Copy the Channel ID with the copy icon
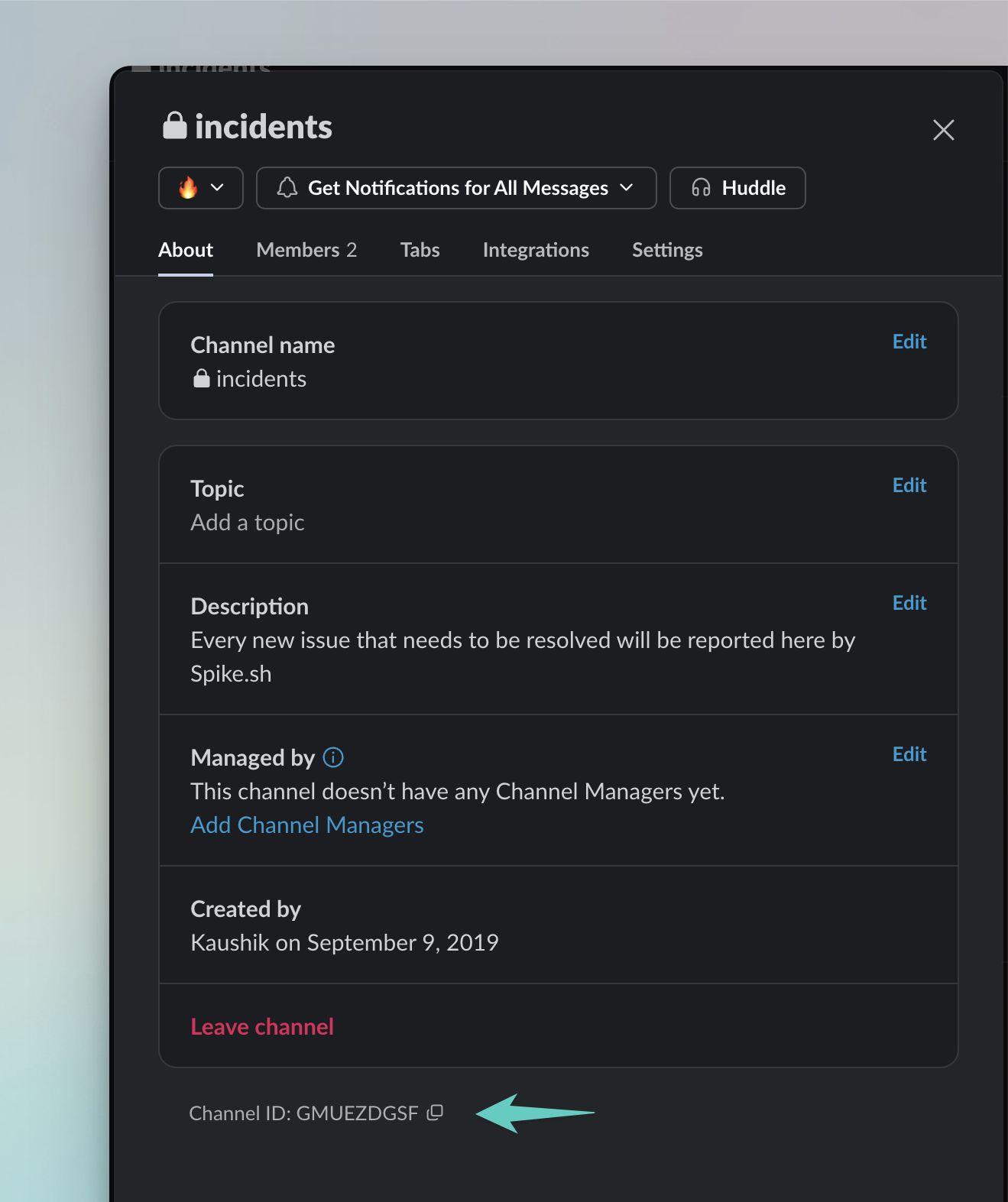The height and width of the screenshot is (1202, 1008). (x=435, y=1113)
